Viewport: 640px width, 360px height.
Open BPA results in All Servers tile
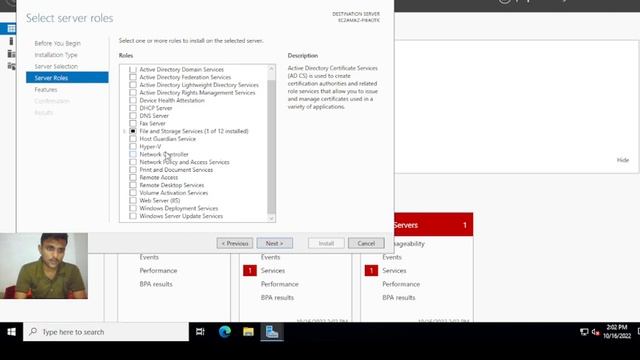pyautogui.click(x=399, y=298)
